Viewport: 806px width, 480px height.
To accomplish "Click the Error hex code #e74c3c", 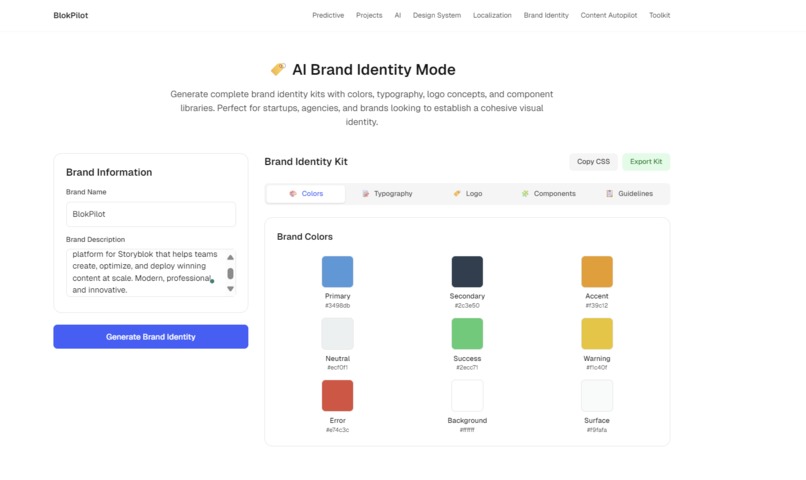I will click(337, 430).
